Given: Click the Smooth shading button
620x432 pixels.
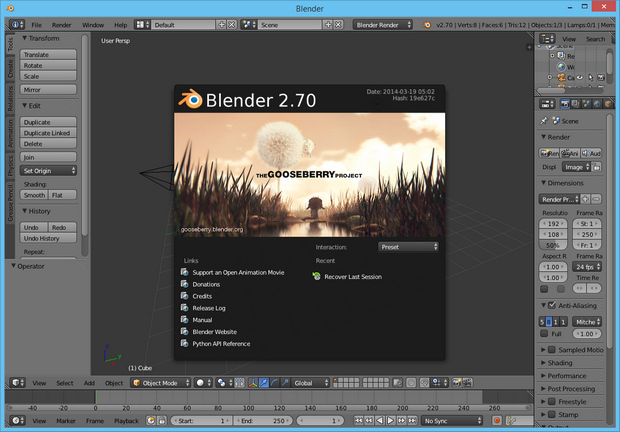Looking at the screenshot, I should pyautogui.click(x=34, y=195).
